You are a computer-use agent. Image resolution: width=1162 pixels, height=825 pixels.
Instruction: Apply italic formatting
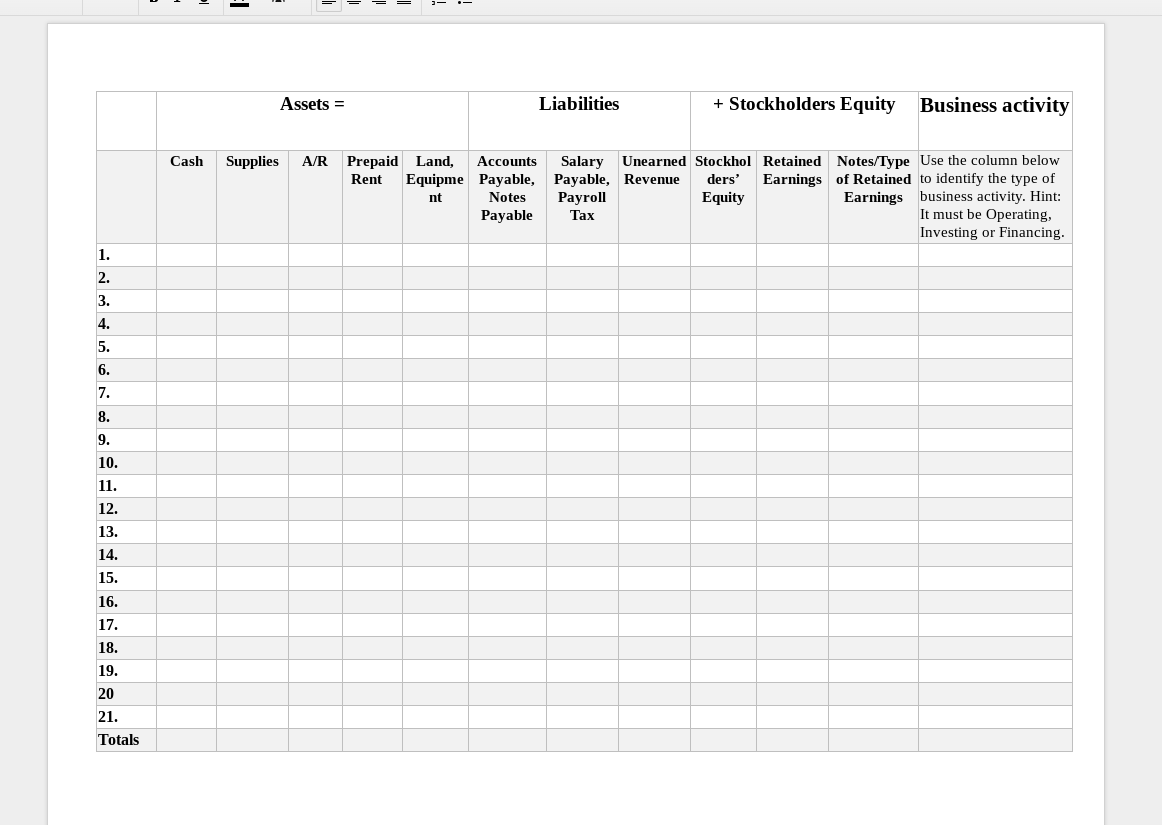coord(178,2)
